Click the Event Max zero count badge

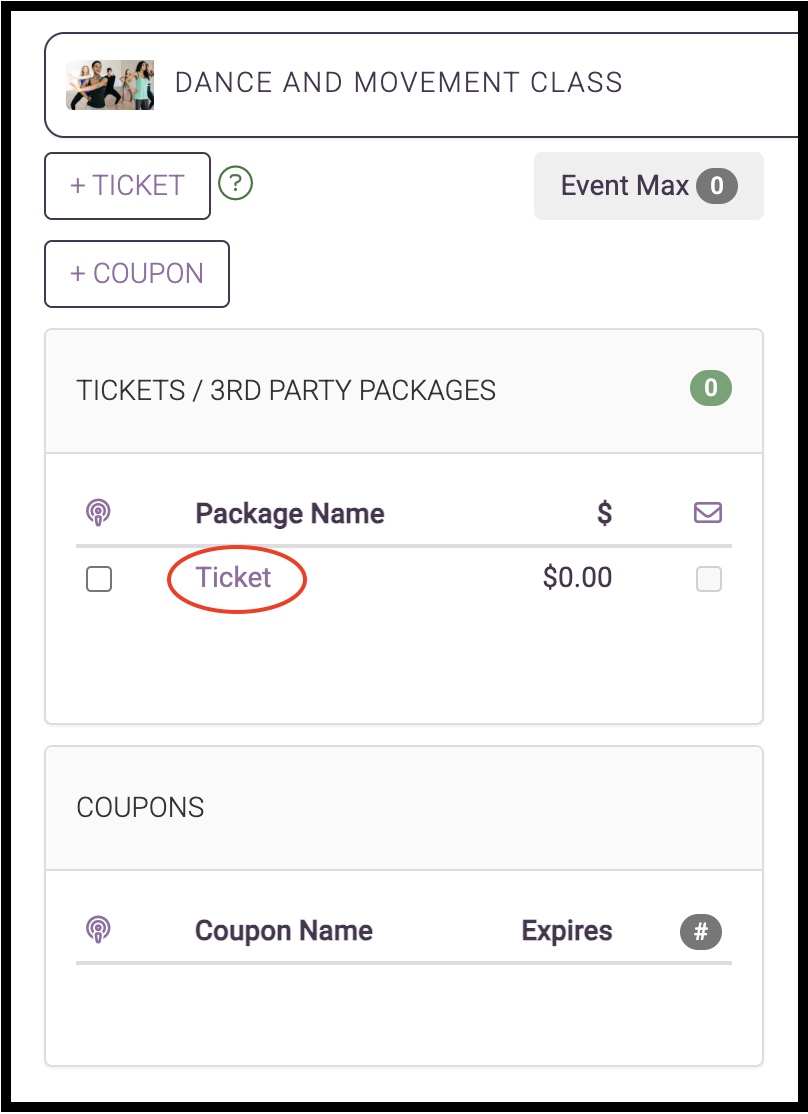[717, 186]
